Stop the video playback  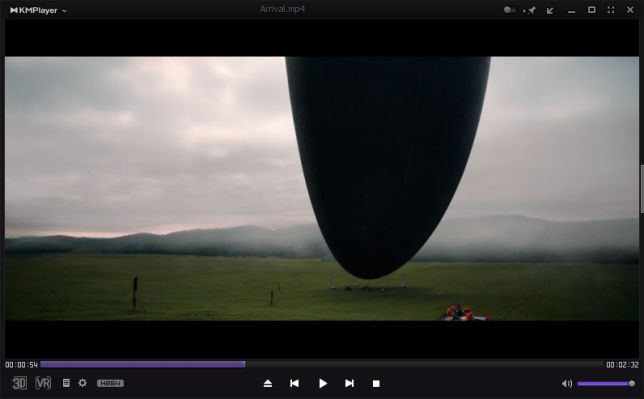click(x=376, y=383)
